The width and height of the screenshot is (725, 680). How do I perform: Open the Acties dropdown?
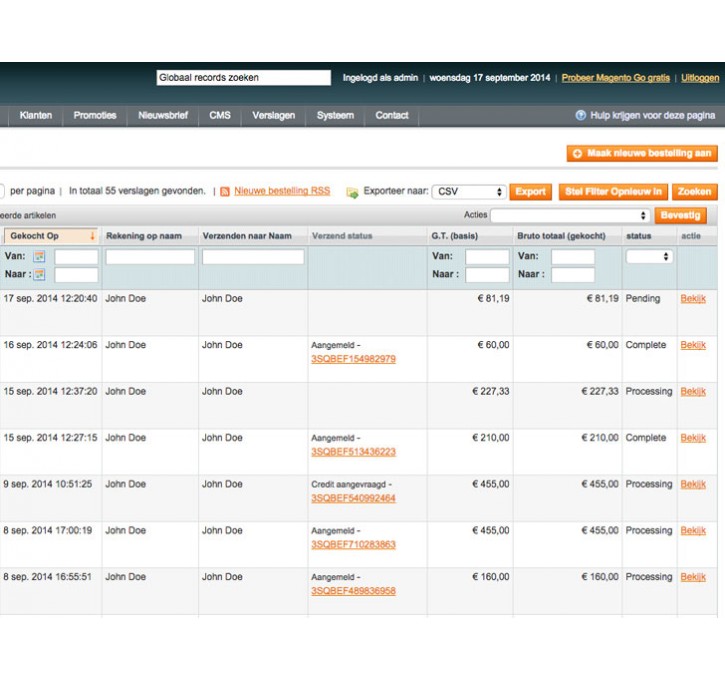click(570, 215)
